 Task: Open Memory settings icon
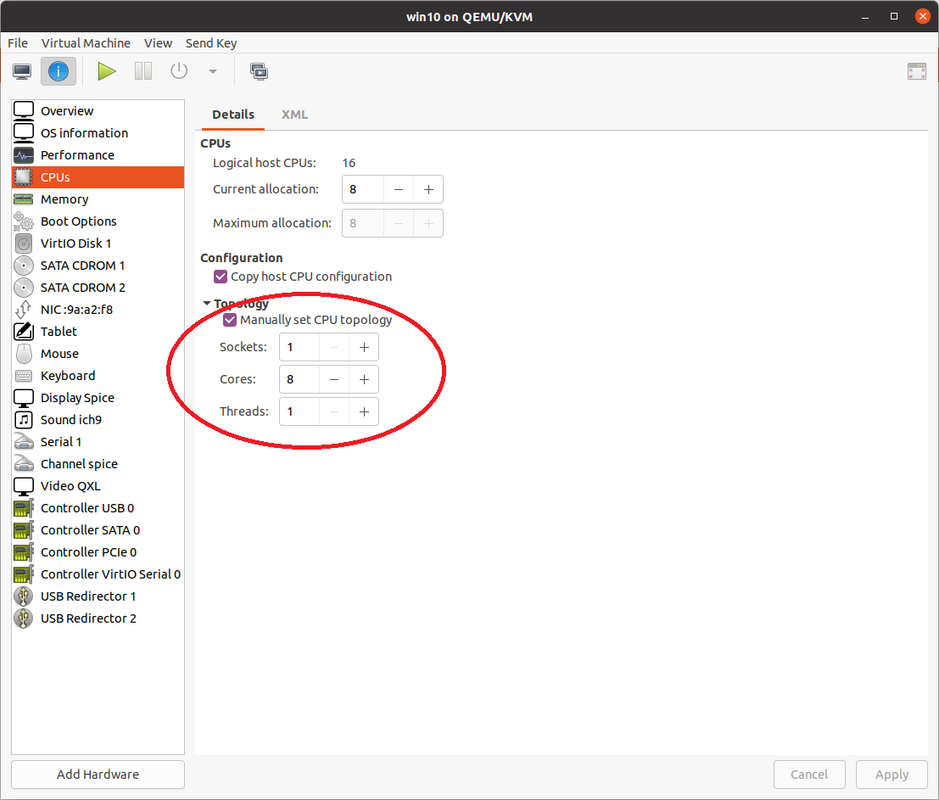[23, 199]
